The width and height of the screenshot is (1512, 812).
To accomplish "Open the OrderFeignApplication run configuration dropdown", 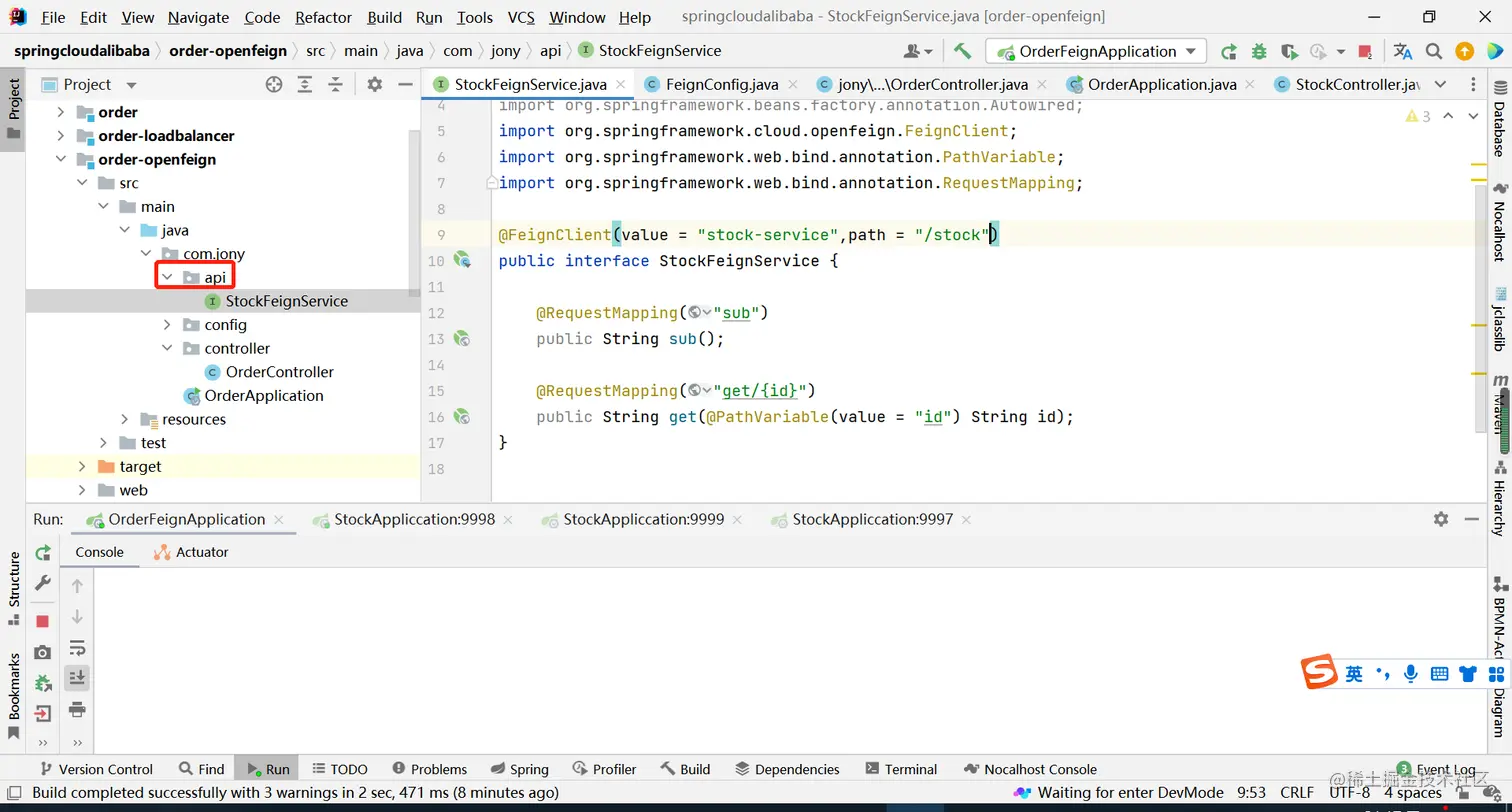I will tap(1096, 51).
